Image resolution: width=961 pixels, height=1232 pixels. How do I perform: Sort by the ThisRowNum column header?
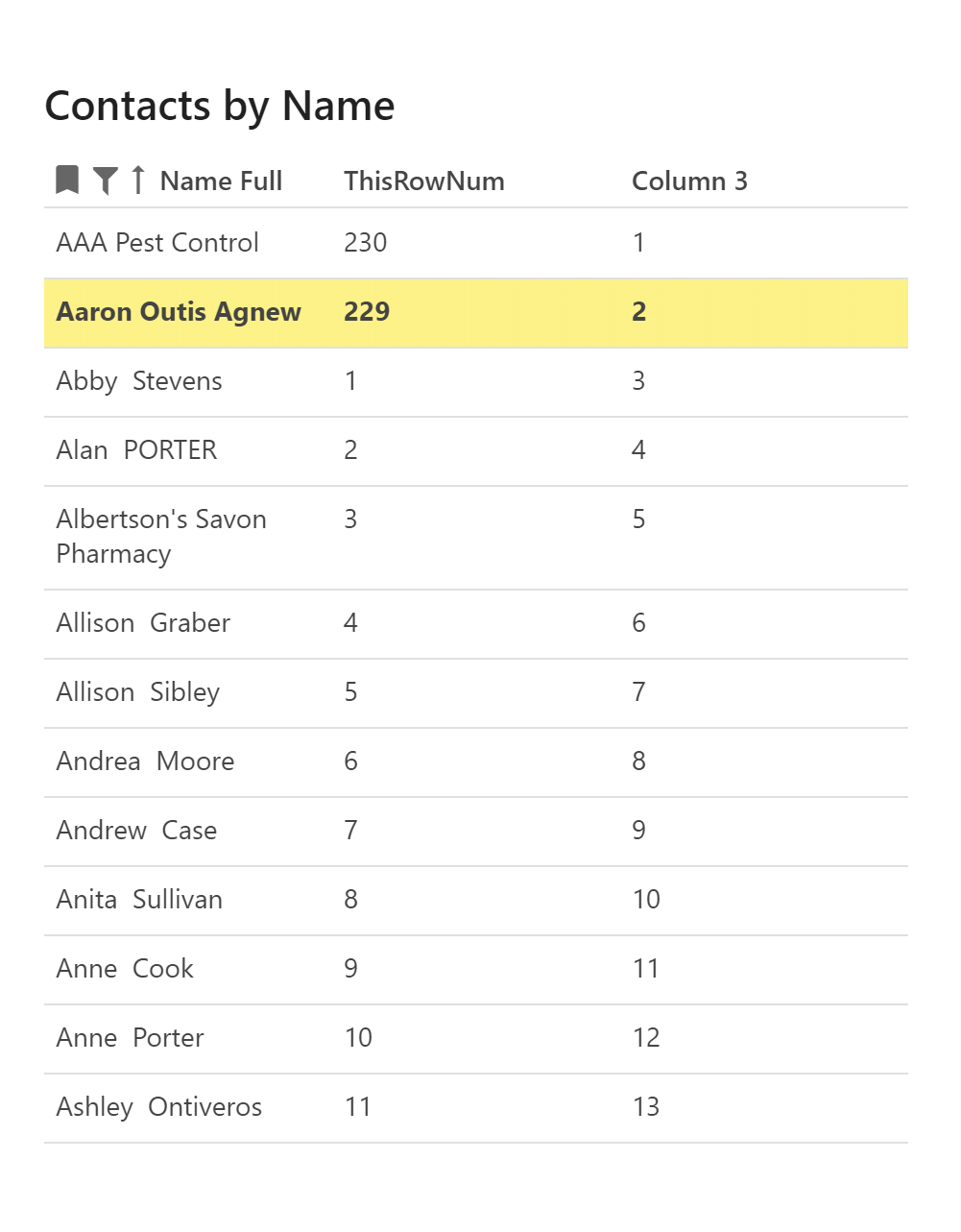click(x=423, y=181)
